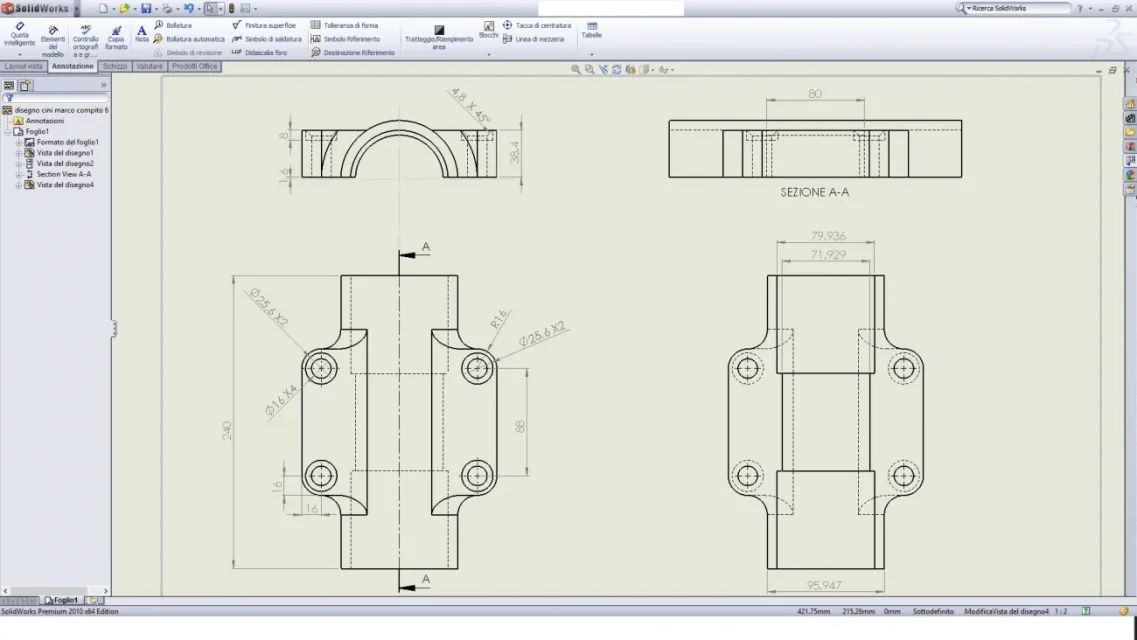The width and height of the screenshot is (1137, 640).
Task: Click the R16 radius dimension
Action: point(498,320)
